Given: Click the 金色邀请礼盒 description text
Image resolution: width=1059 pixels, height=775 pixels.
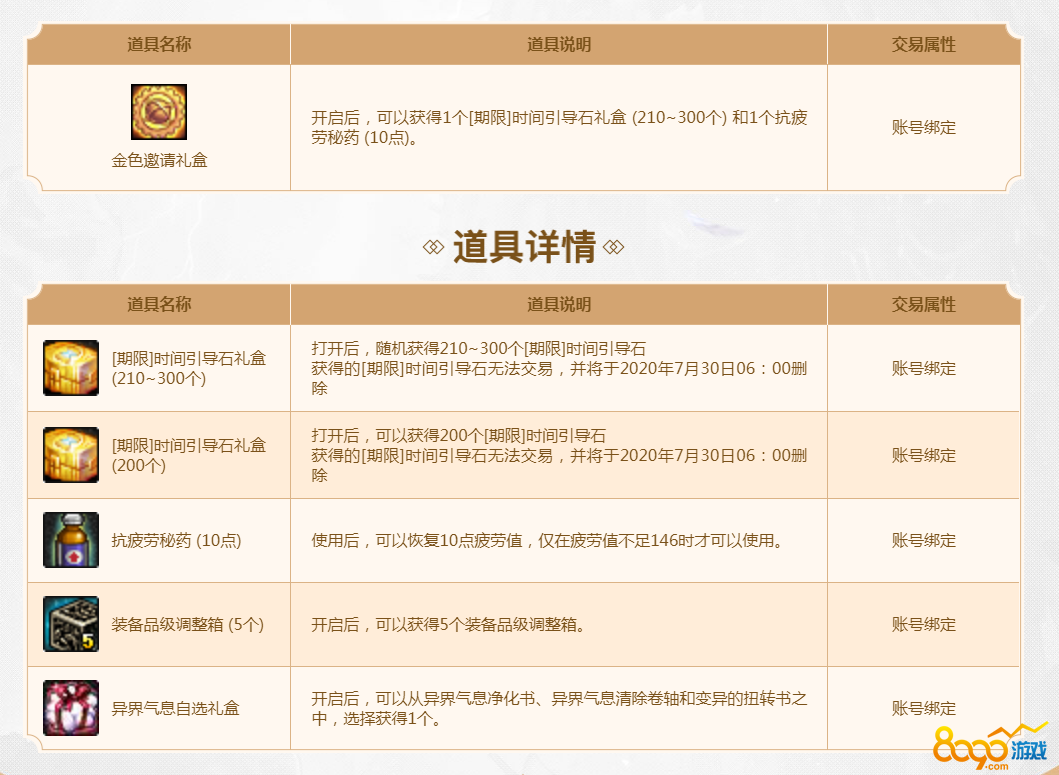Looking at the screenshot, I should coord(559,127).
